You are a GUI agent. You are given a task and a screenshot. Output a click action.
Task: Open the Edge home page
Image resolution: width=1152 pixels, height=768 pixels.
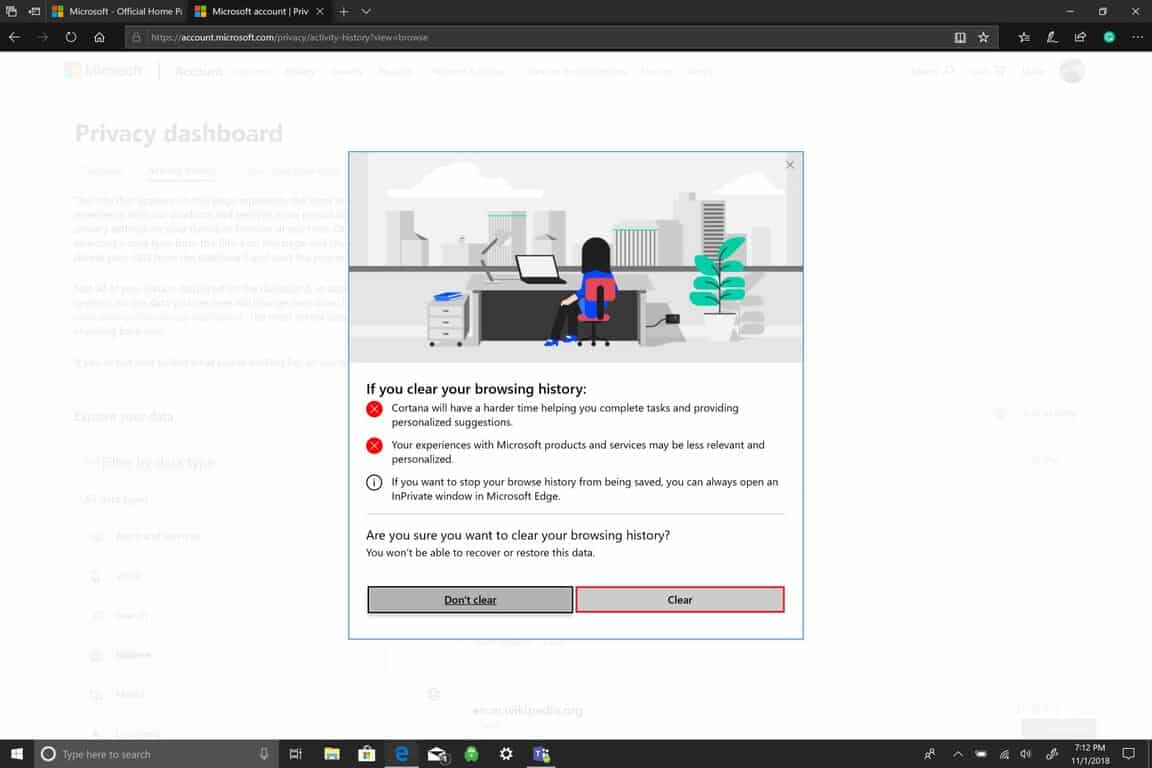(x=99, y=37)
